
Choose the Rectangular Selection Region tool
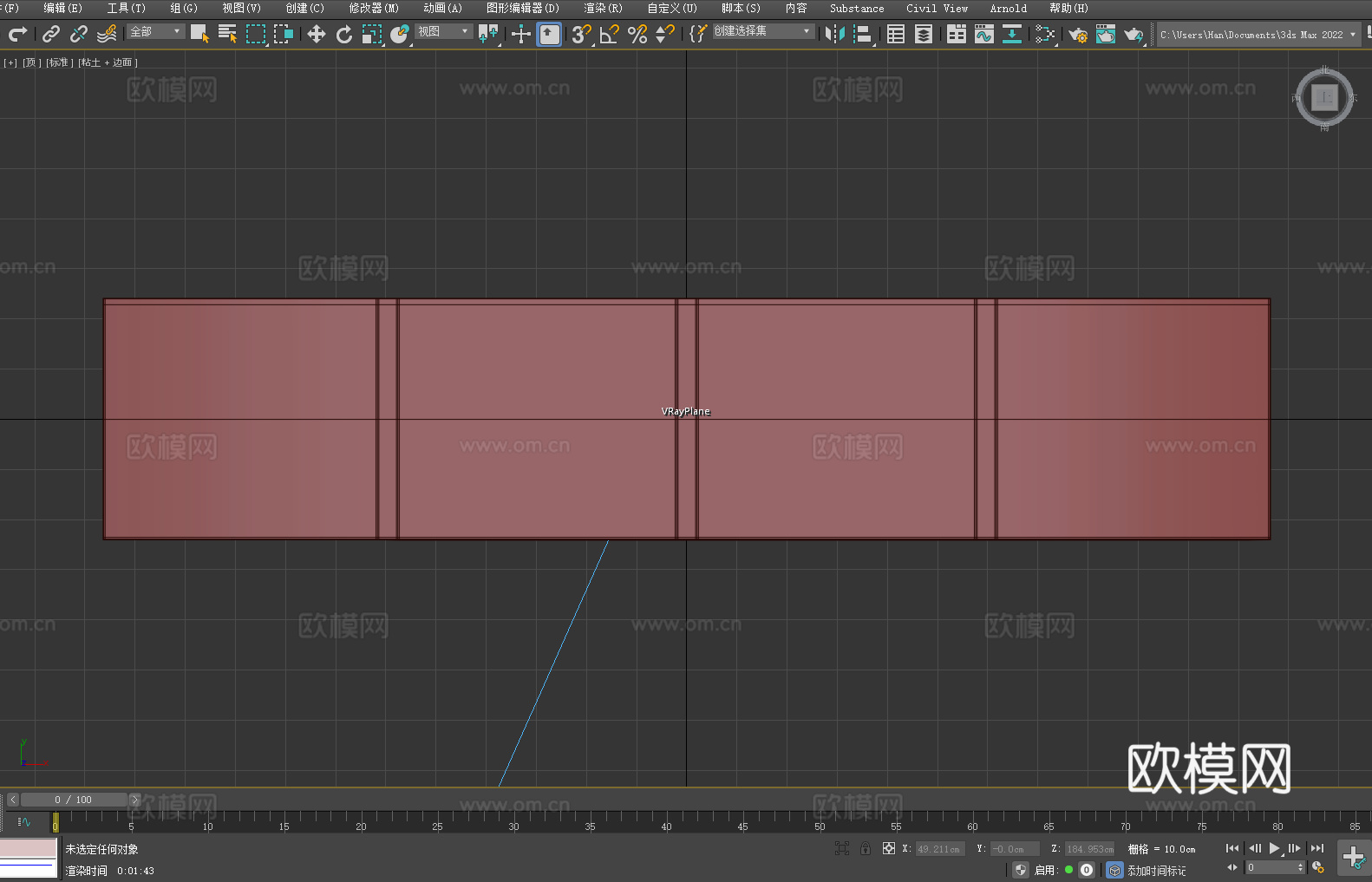pos(256,34)
